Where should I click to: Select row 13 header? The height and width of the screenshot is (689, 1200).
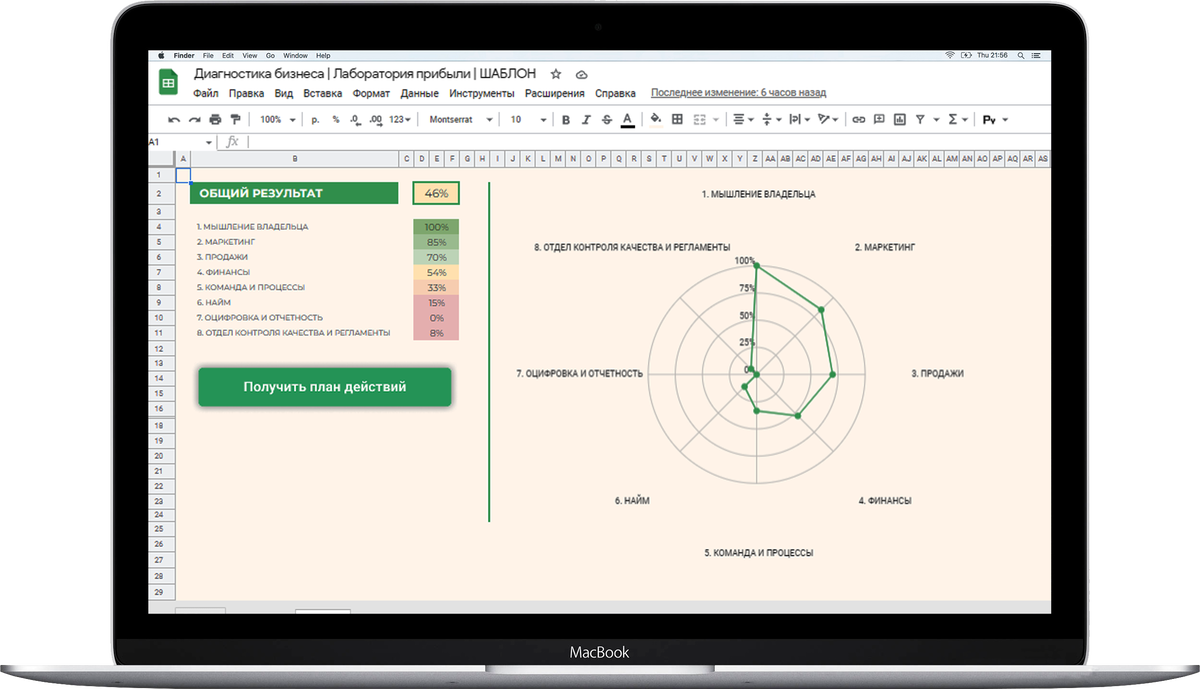click(159, 362)
